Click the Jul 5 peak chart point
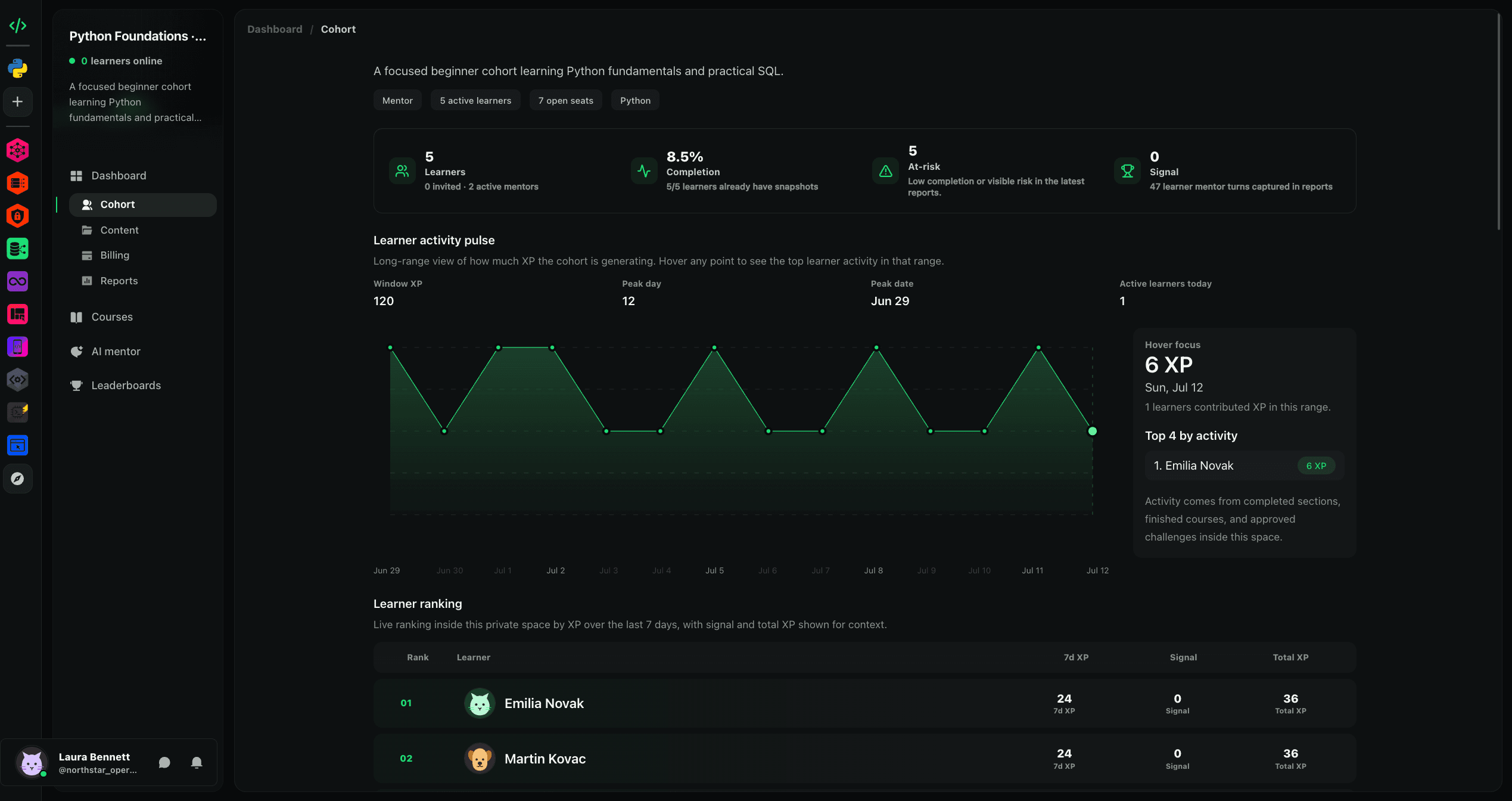1512x801 pixels. coord(714,347)
